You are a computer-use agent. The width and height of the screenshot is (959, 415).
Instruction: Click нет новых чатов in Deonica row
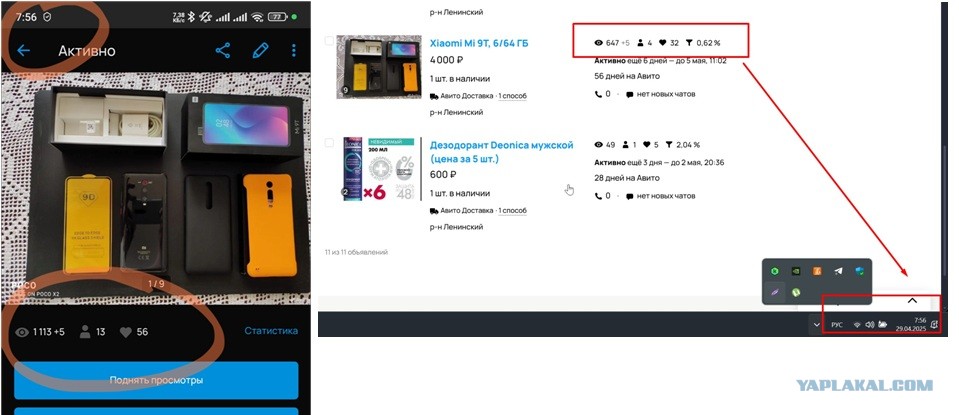pos(665,196)
